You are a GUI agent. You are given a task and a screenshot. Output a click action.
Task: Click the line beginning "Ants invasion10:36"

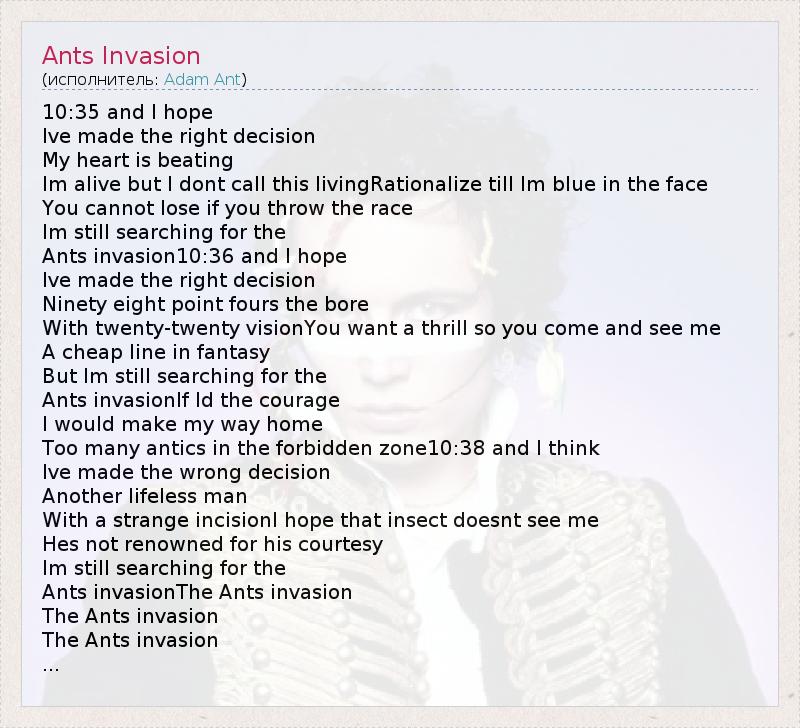tap(194, 256)
